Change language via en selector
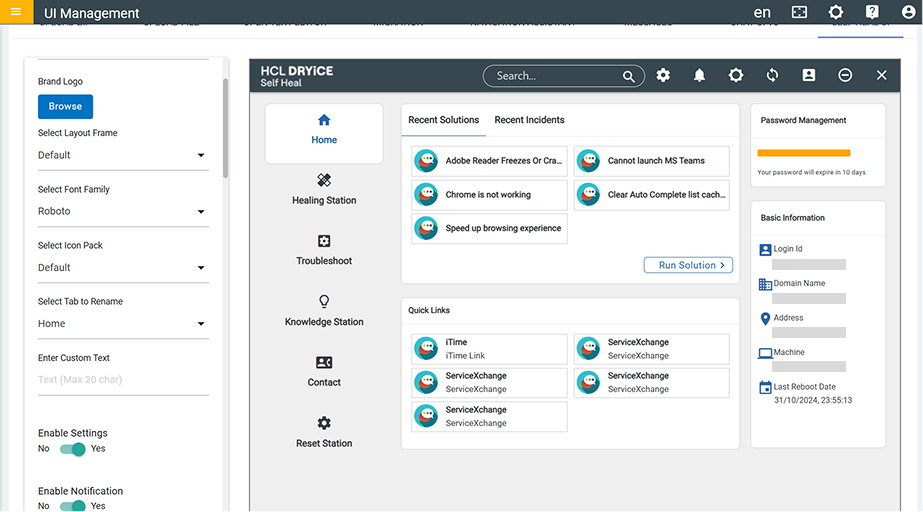Viewport: 923px width, 512px height. [762, 12]
